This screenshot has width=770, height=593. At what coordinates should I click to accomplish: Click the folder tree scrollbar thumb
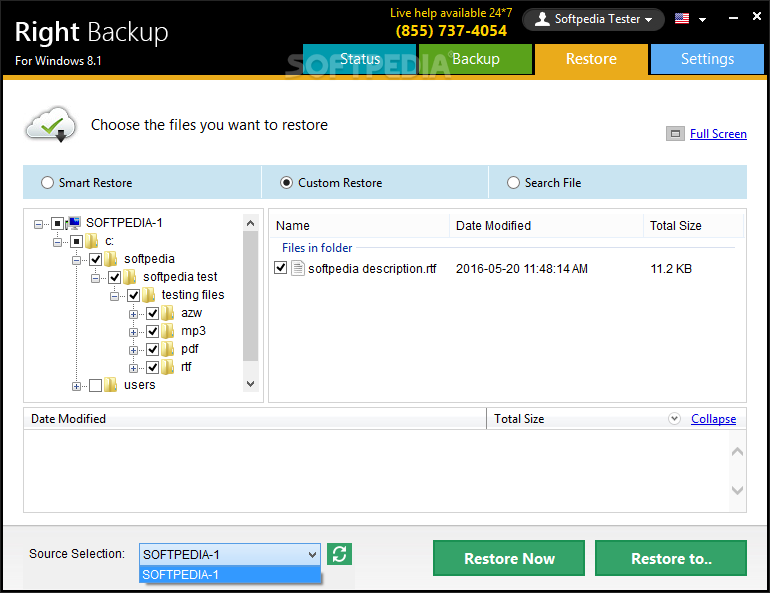250,296
